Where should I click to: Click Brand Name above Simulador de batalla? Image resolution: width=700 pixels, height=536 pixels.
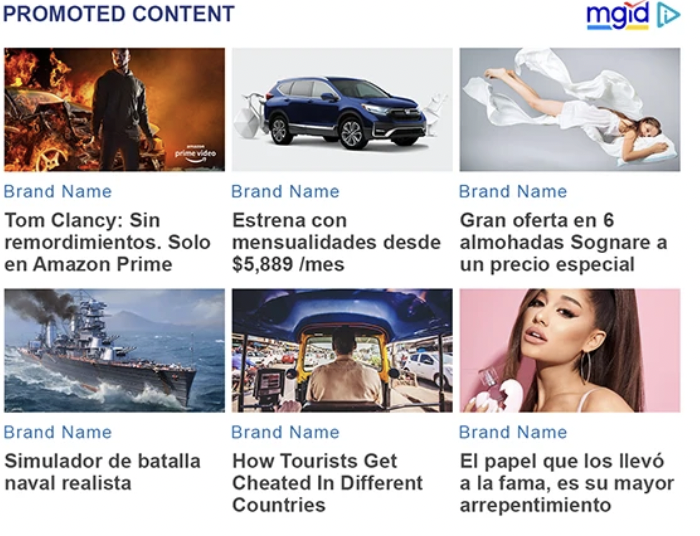[x=58, y=432]
